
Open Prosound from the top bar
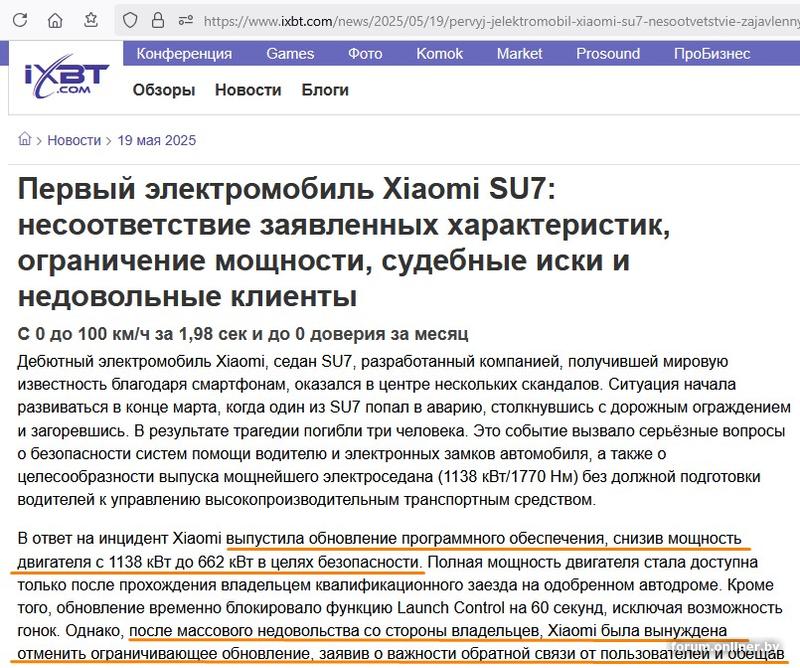tap(608, 54)
